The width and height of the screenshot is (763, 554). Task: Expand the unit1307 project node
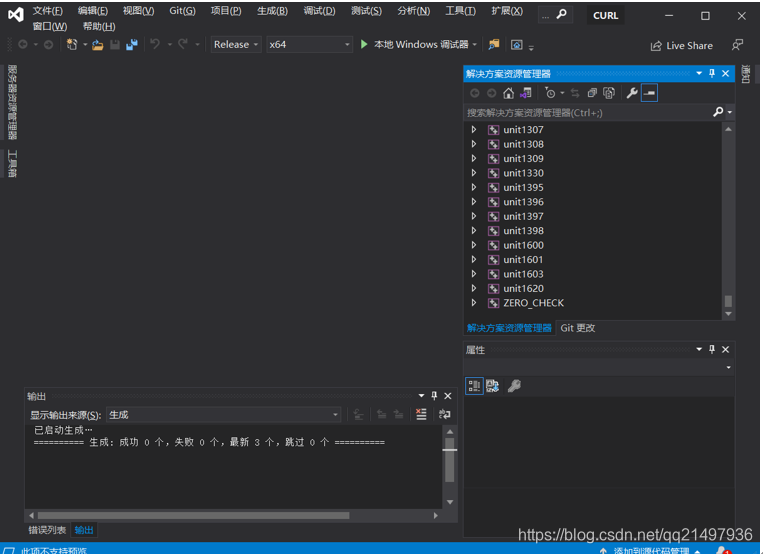(x=474, y=130)
